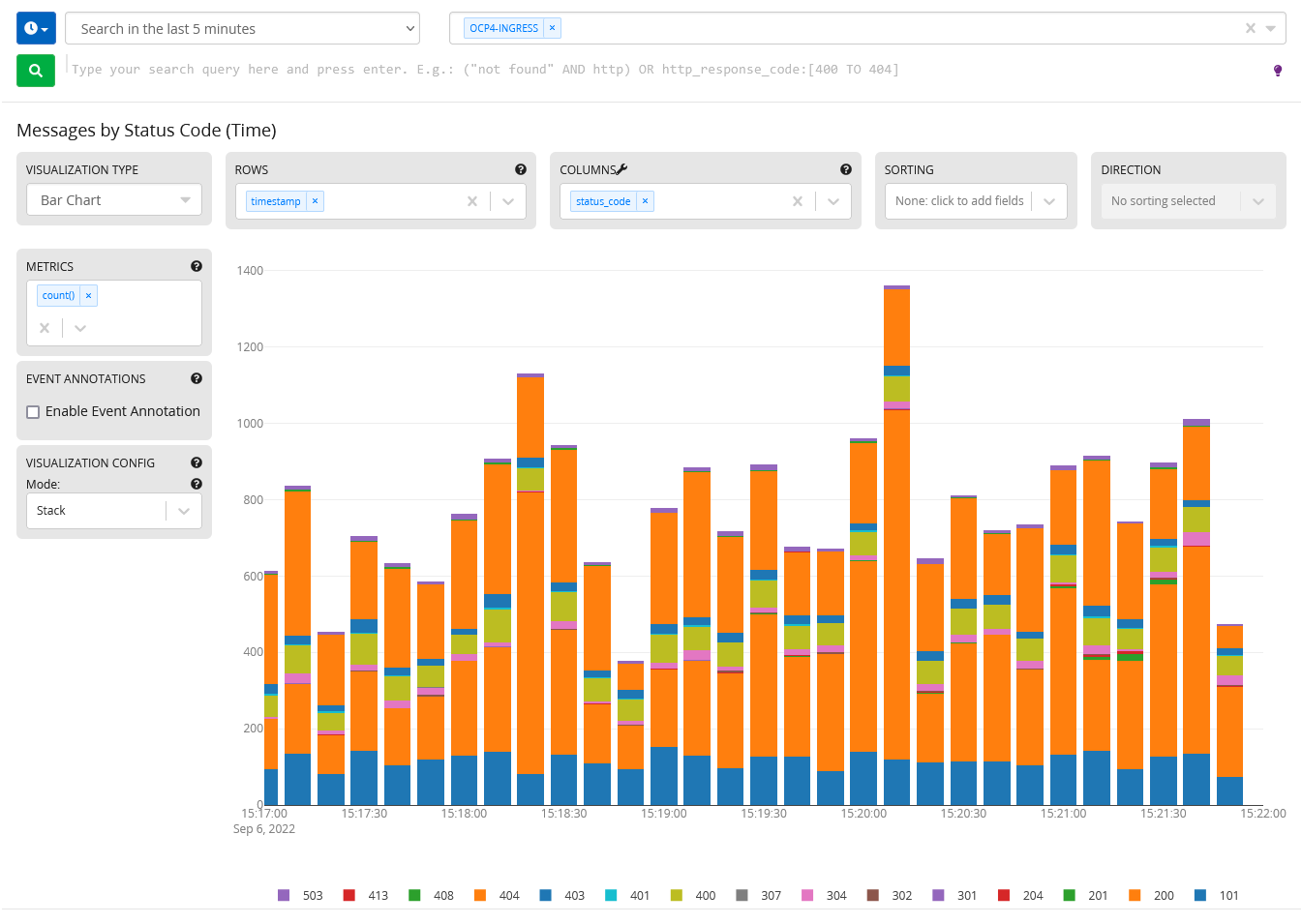Open 'Search in the last 5 minutes' selector

pos(242,29)
